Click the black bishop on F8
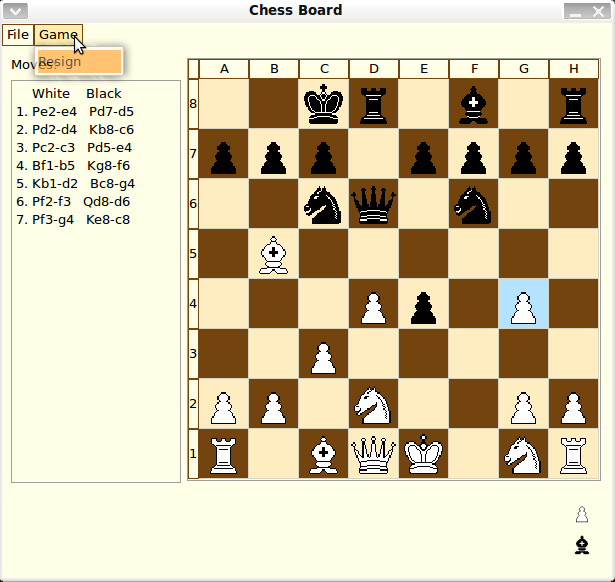 (474, 104)
